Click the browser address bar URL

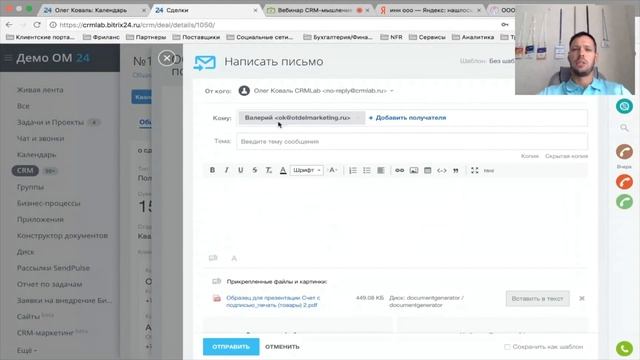[137, 25]
